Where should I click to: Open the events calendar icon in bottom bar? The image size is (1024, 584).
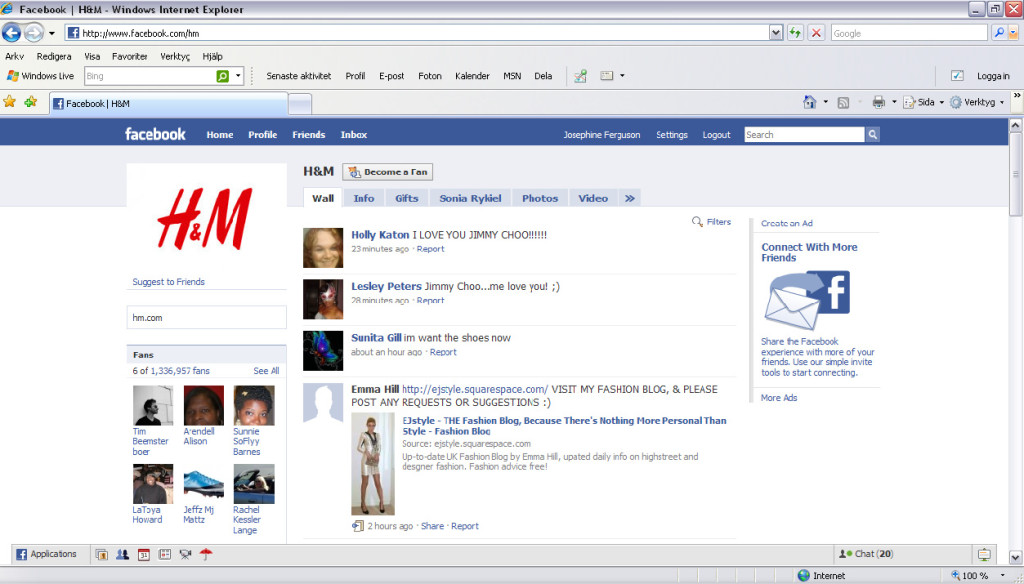(144, 555)
